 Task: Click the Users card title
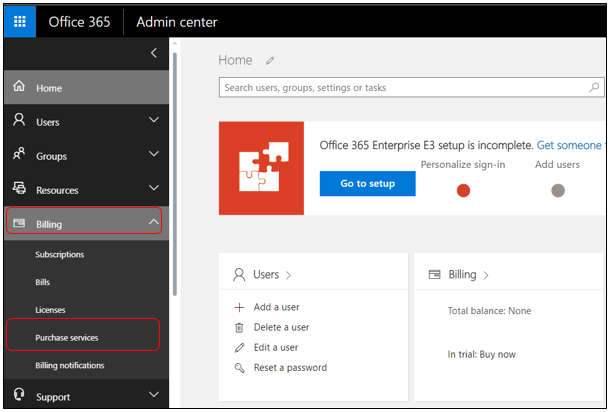pyautogui.click(x=266, y=274)
